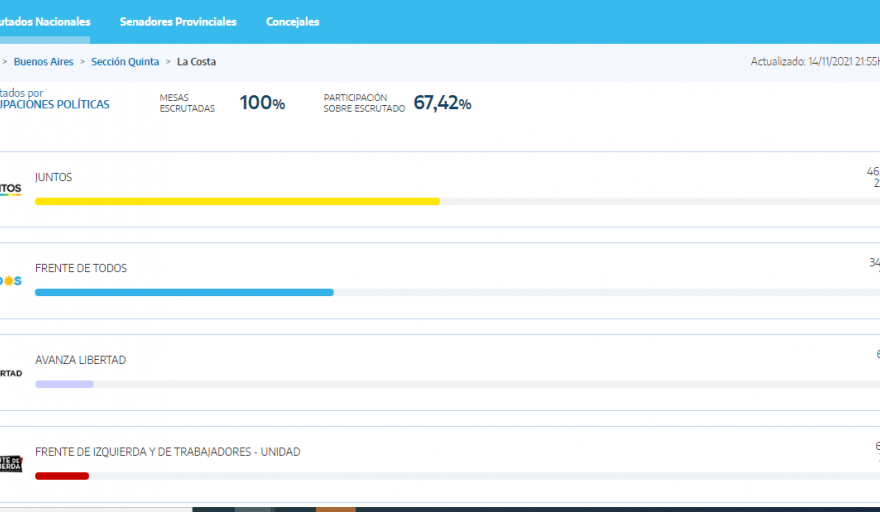
Task: Open the Diputados Nacionales tab
Action: pos(45,21)
